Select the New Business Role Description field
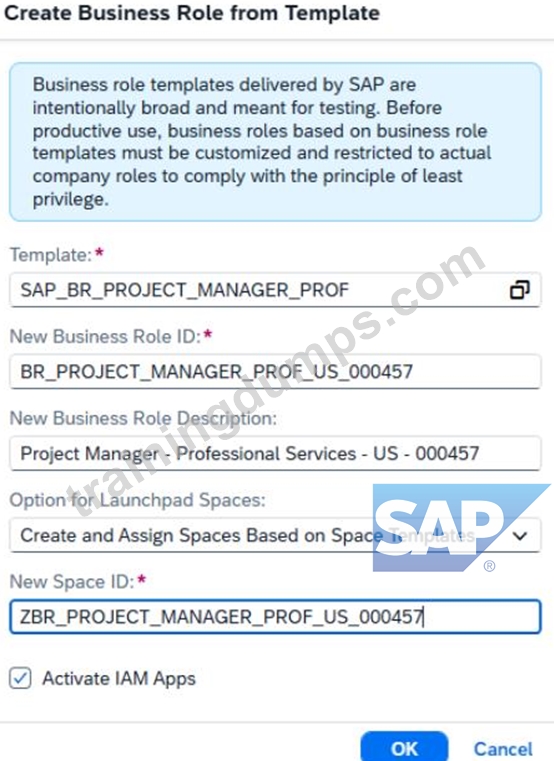Viewport: 554px width, 761px height. tap(275, 453)
